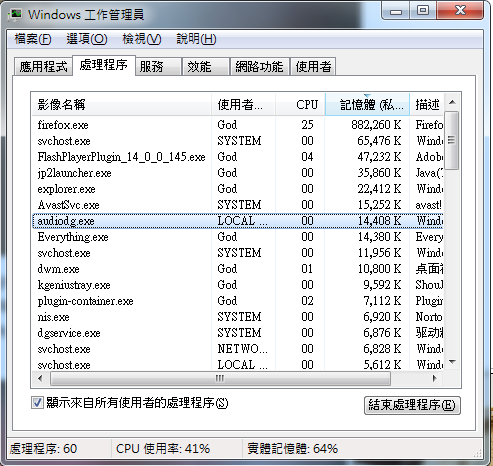Image resolution: width=493 pixels, height=466 pixels.
Task: Toggle 顯示來自所有使用者的處理程序 checkbox
Action: [37, 403]
